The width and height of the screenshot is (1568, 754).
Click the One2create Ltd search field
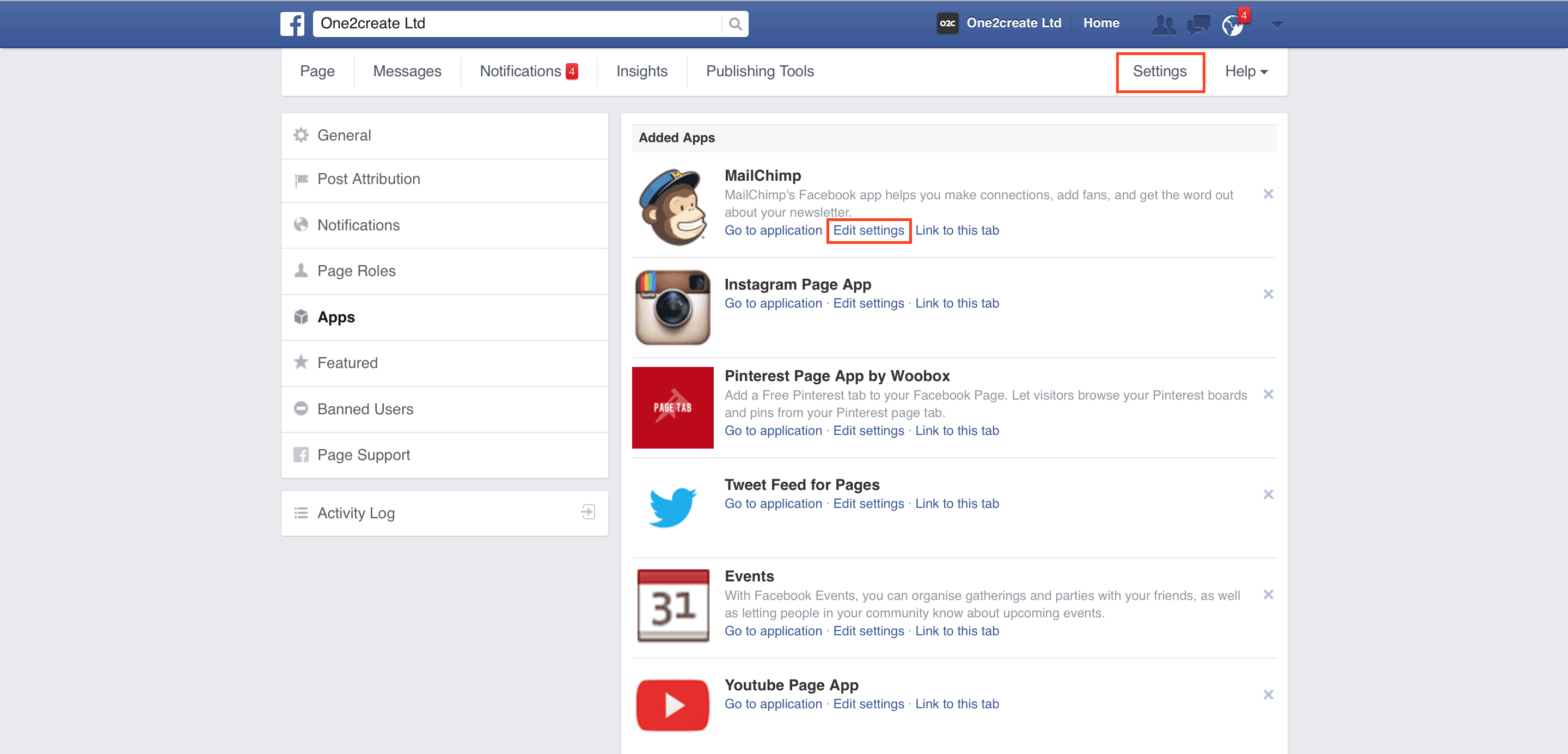517,24
